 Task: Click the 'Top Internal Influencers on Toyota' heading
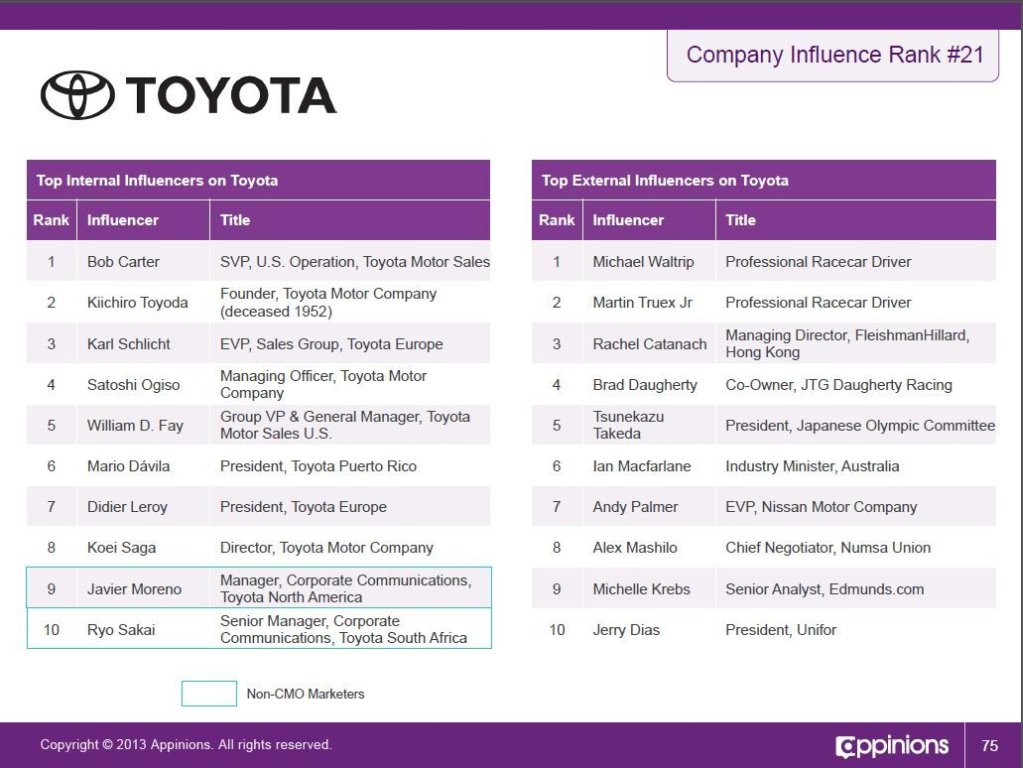157,181
